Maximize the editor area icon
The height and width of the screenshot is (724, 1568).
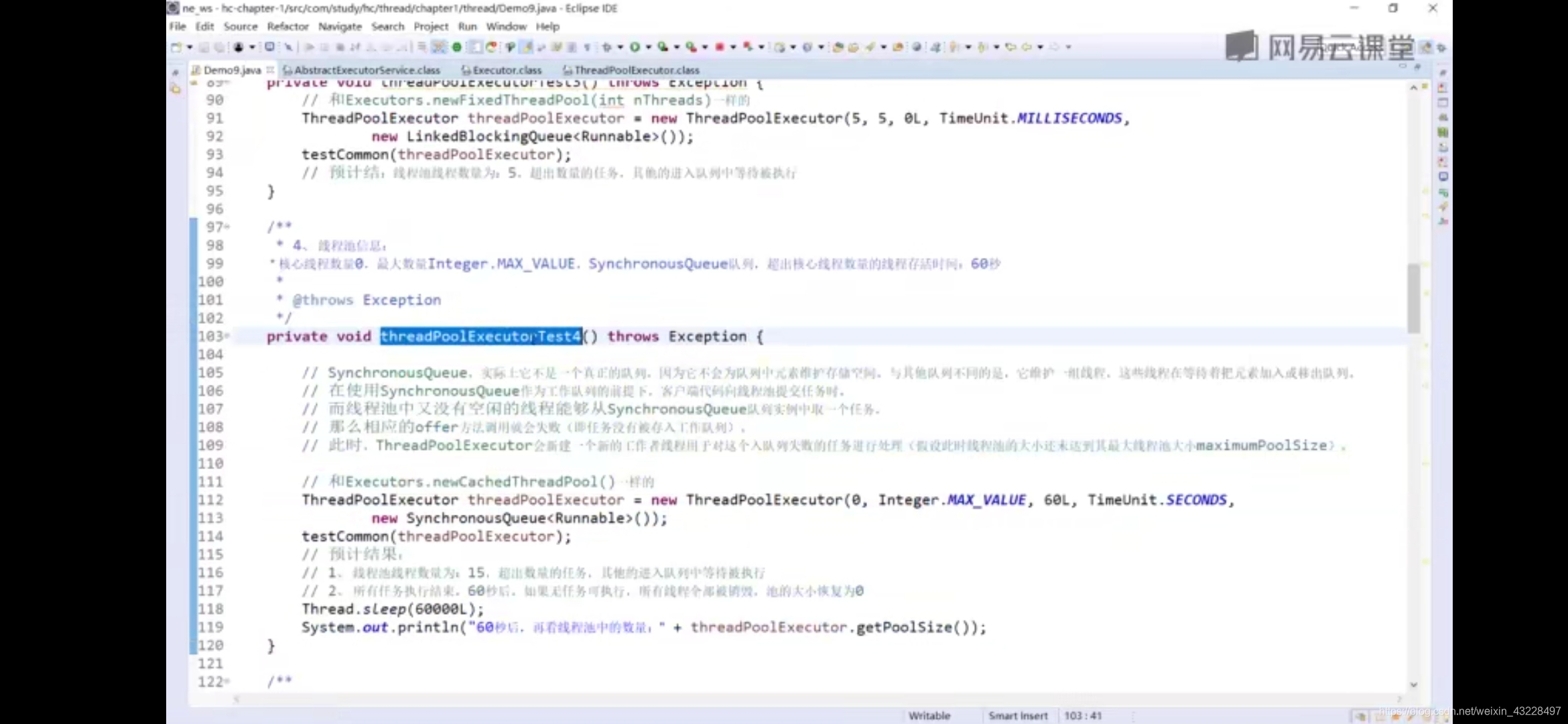1417,66
